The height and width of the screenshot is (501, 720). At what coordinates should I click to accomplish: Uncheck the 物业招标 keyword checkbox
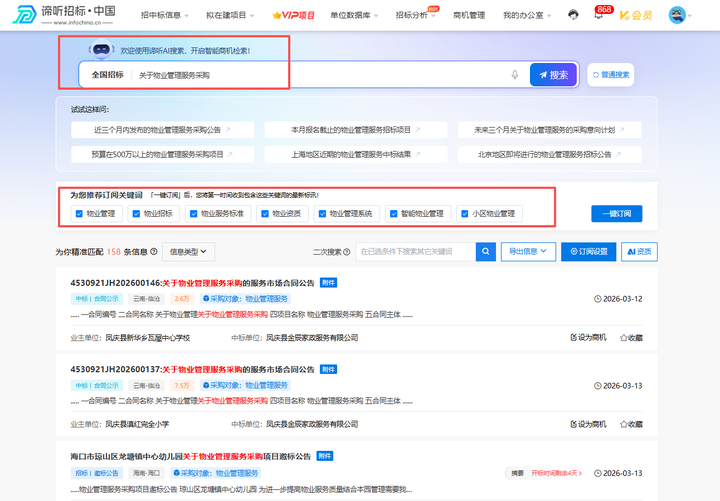[136, 214]
